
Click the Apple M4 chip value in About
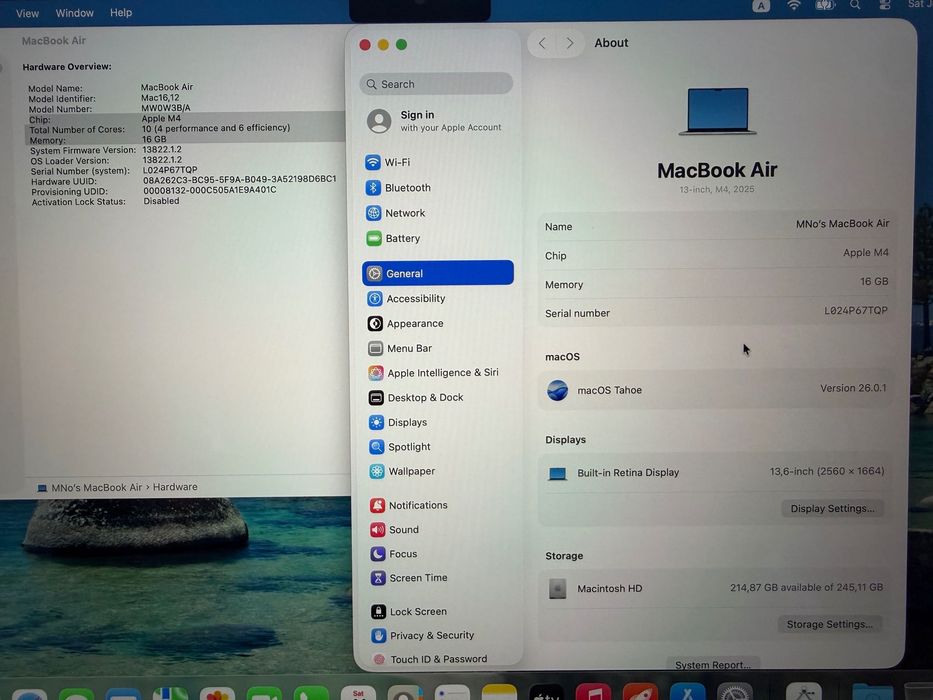click(x=866, y=252)
